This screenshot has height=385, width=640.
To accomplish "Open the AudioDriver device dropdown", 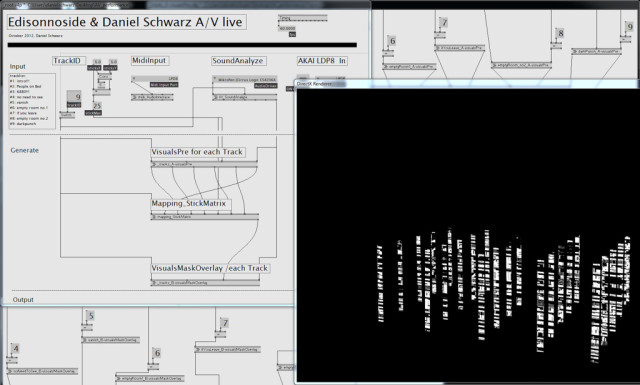I will pos(244,80).
